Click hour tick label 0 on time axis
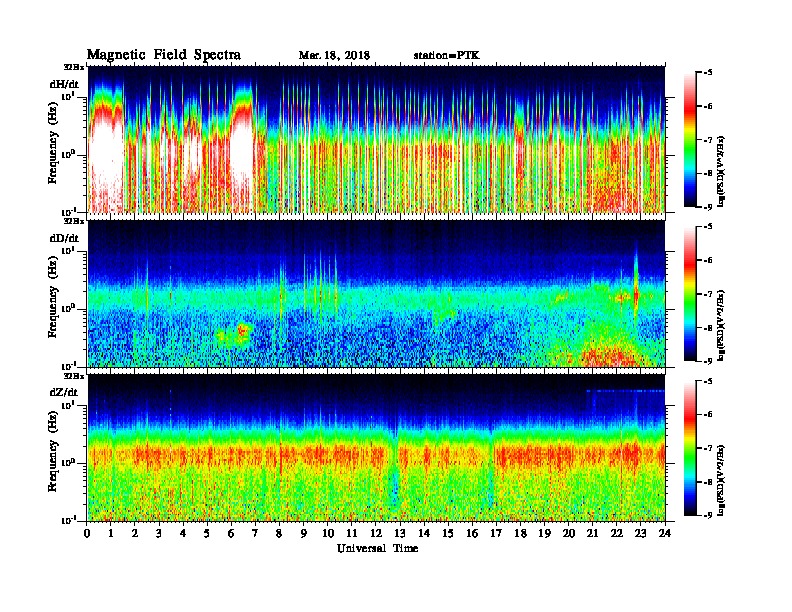The height and width of the screenshot is (612, 792). (x=87, y=533)
